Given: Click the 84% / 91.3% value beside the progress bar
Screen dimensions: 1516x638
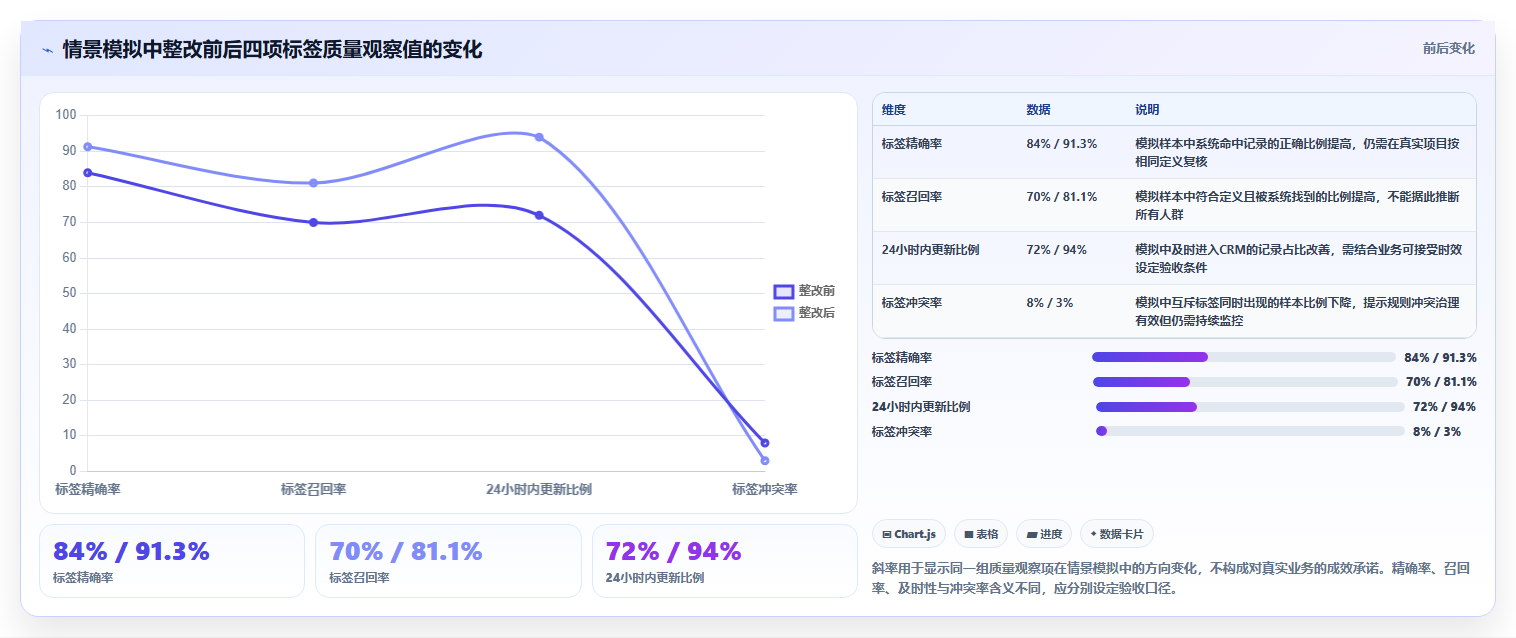Looking at the screenshot, I should pyautogui.click(x=1440, y=357).
